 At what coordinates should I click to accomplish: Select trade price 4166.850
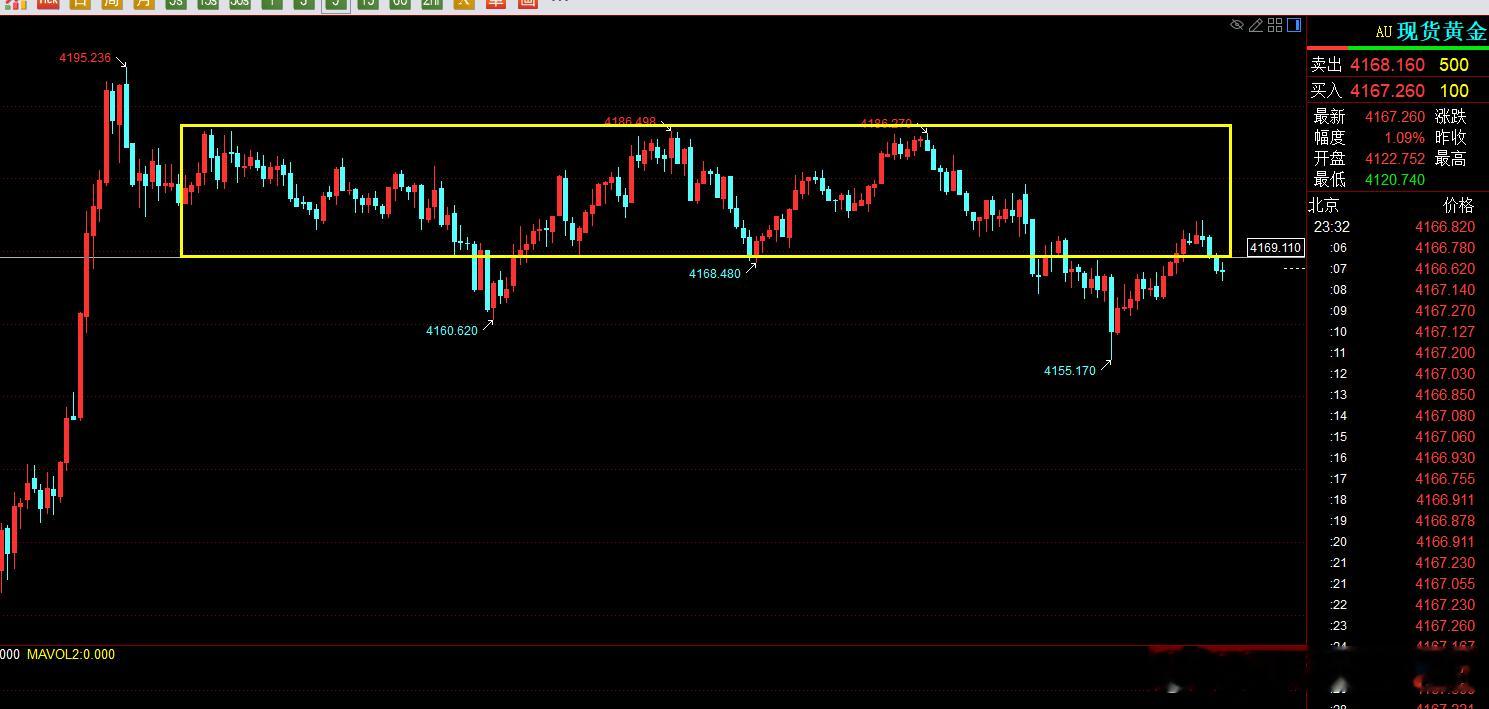point(1445,395)
